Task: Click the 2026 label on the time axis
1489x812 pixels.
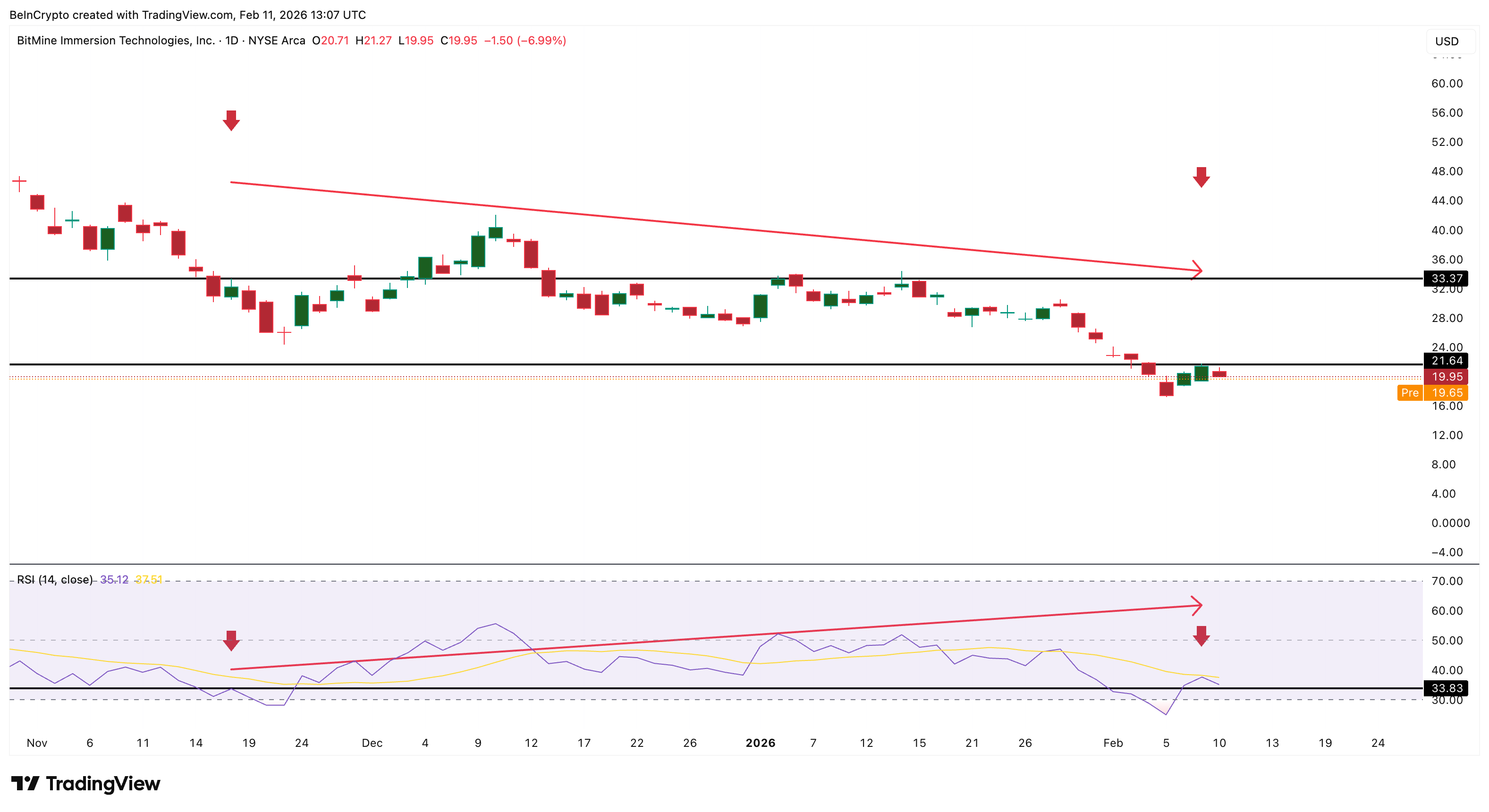Action: point(761,743)
